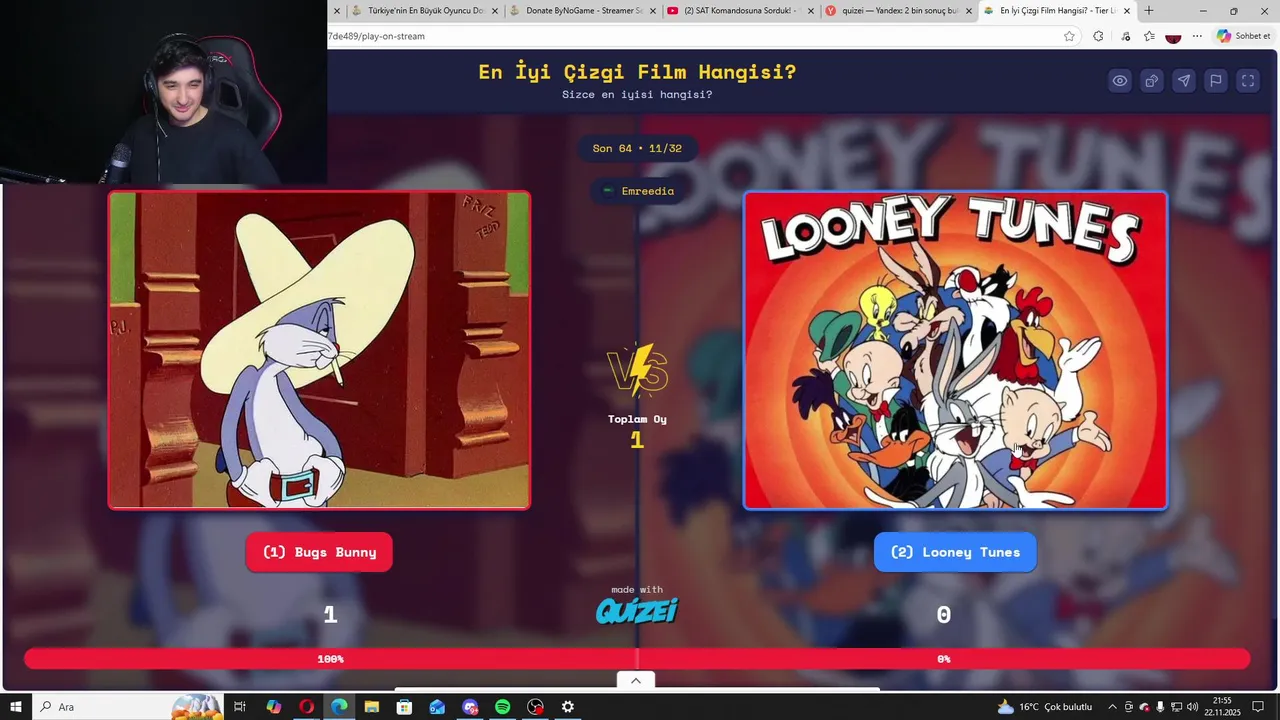
Task: Open the Windows Start menu
Action: tap(15, 707)
